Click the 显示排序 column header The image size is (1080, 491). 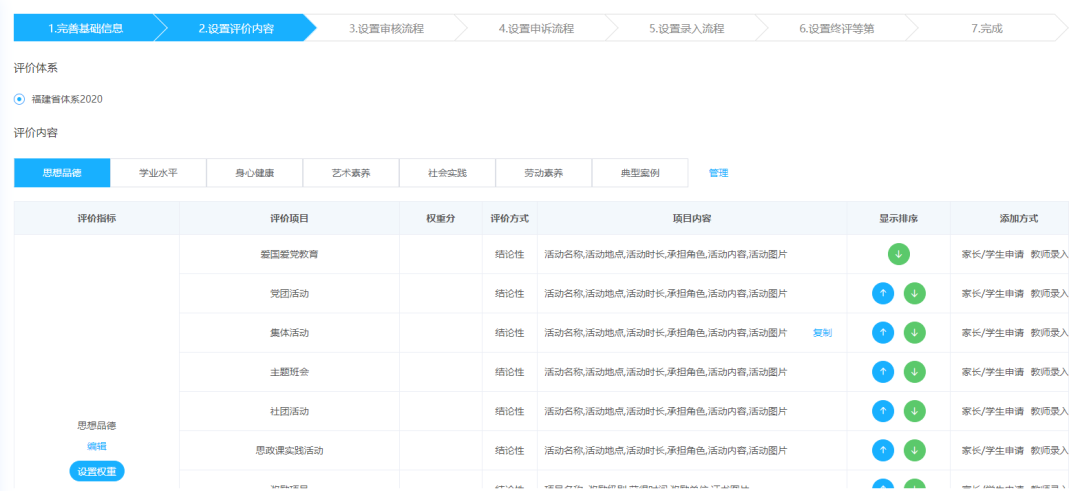tap(899, 218)
